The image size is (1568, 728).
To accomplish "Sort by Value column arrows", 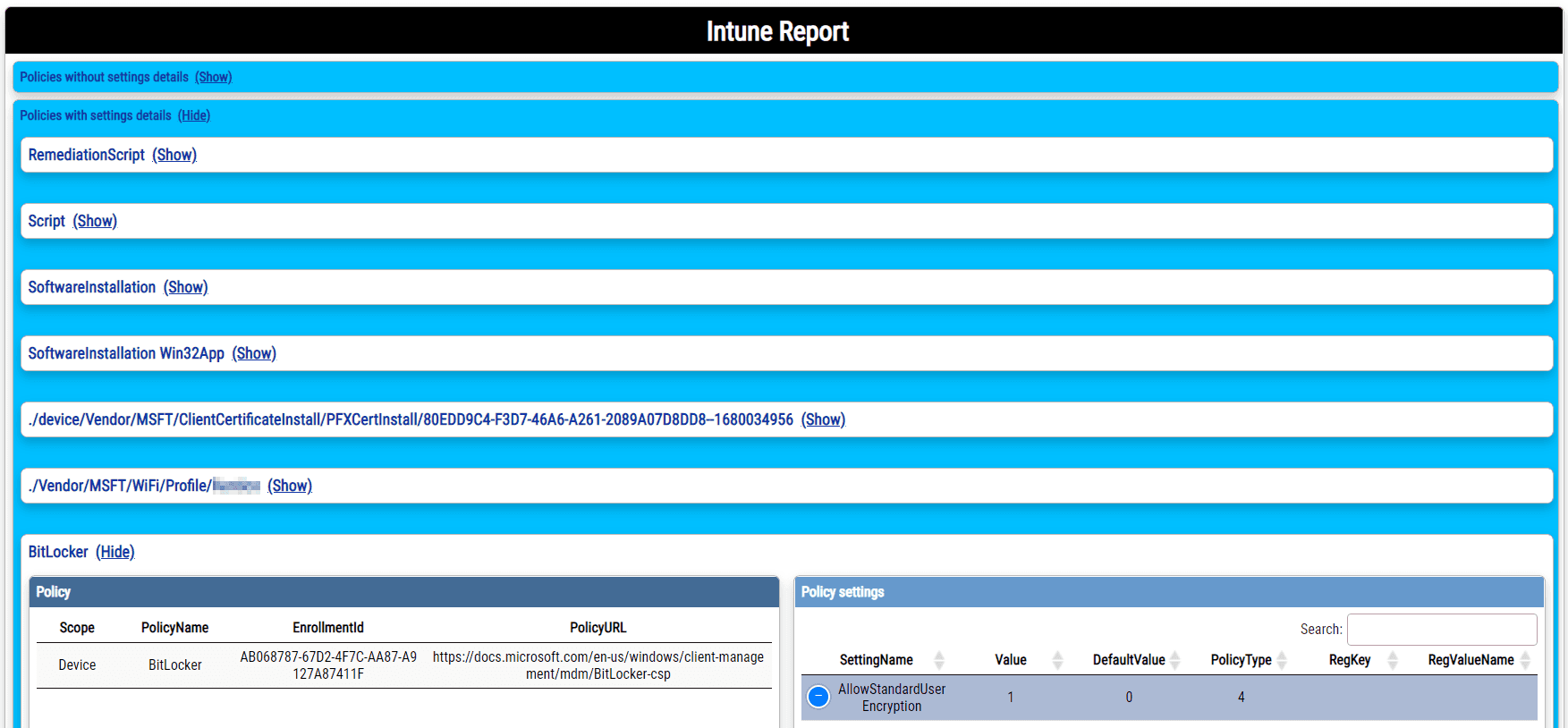I will (x=1057, y=660).
